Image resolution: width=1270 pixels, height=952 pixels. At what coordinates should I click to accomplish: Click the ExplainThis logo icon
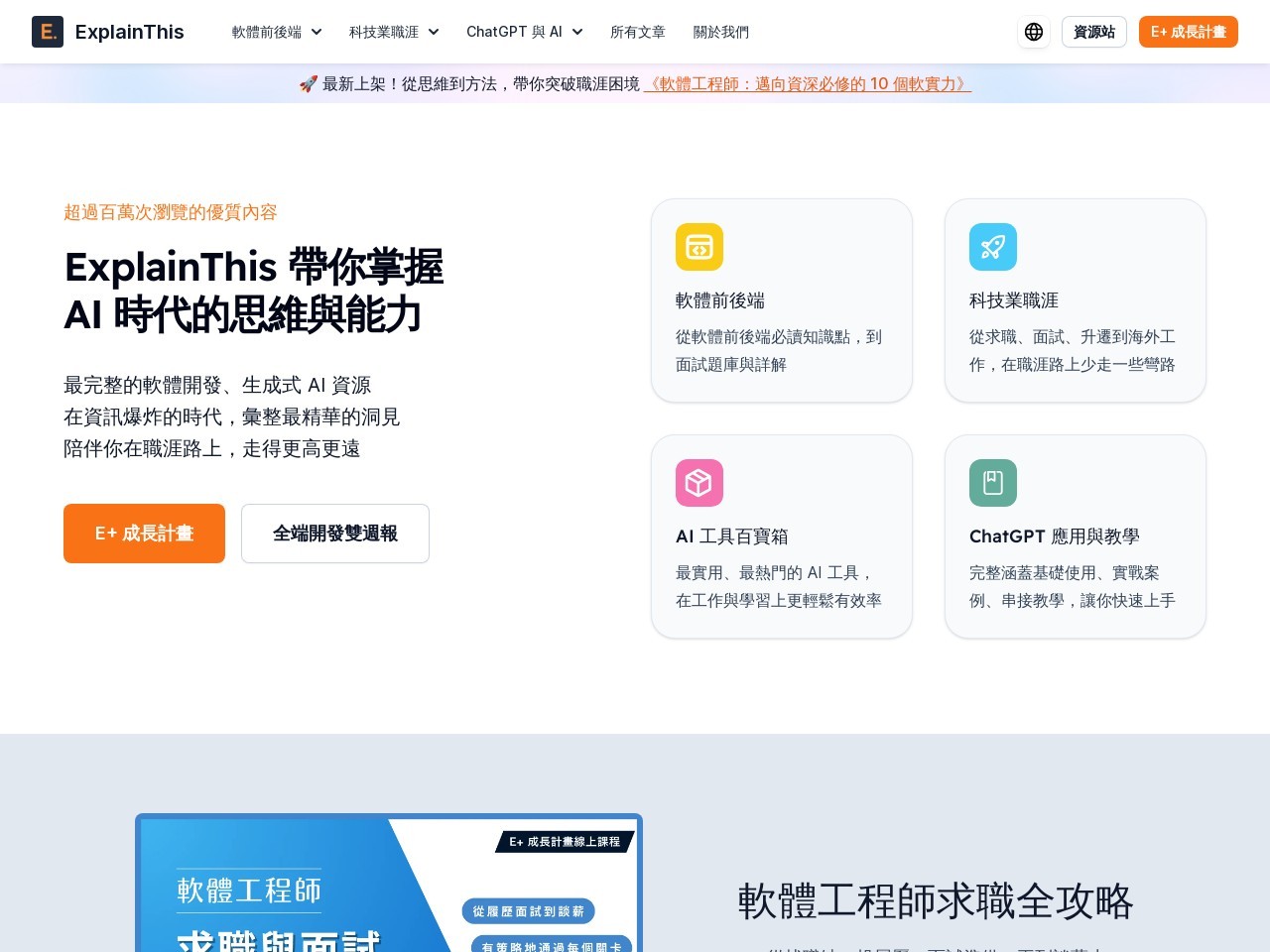click(48, 32)
